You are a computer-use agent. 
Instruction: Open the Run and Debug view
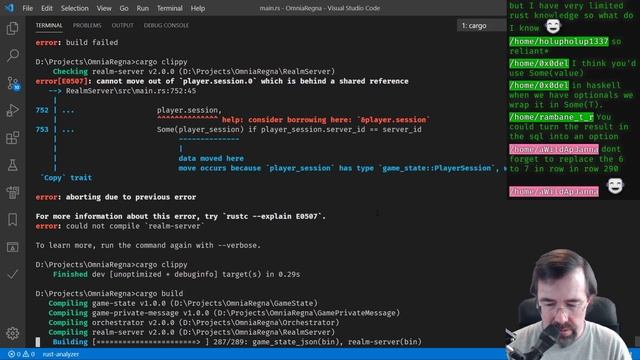click(x=13, y=110)
